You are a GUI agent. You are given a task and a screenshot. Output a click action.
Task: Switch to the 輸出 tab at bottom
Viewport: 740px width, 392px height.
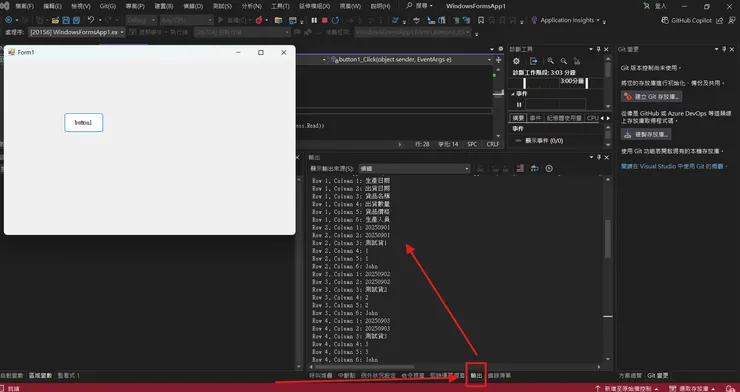pyautogui.click(x=476, y=375)
